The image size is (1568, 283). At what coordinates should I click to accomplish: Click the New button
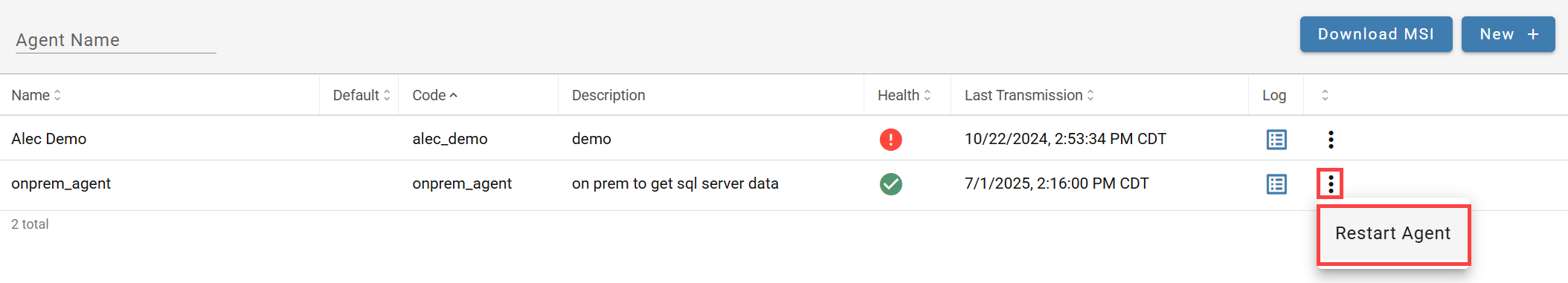(1508, 34)
